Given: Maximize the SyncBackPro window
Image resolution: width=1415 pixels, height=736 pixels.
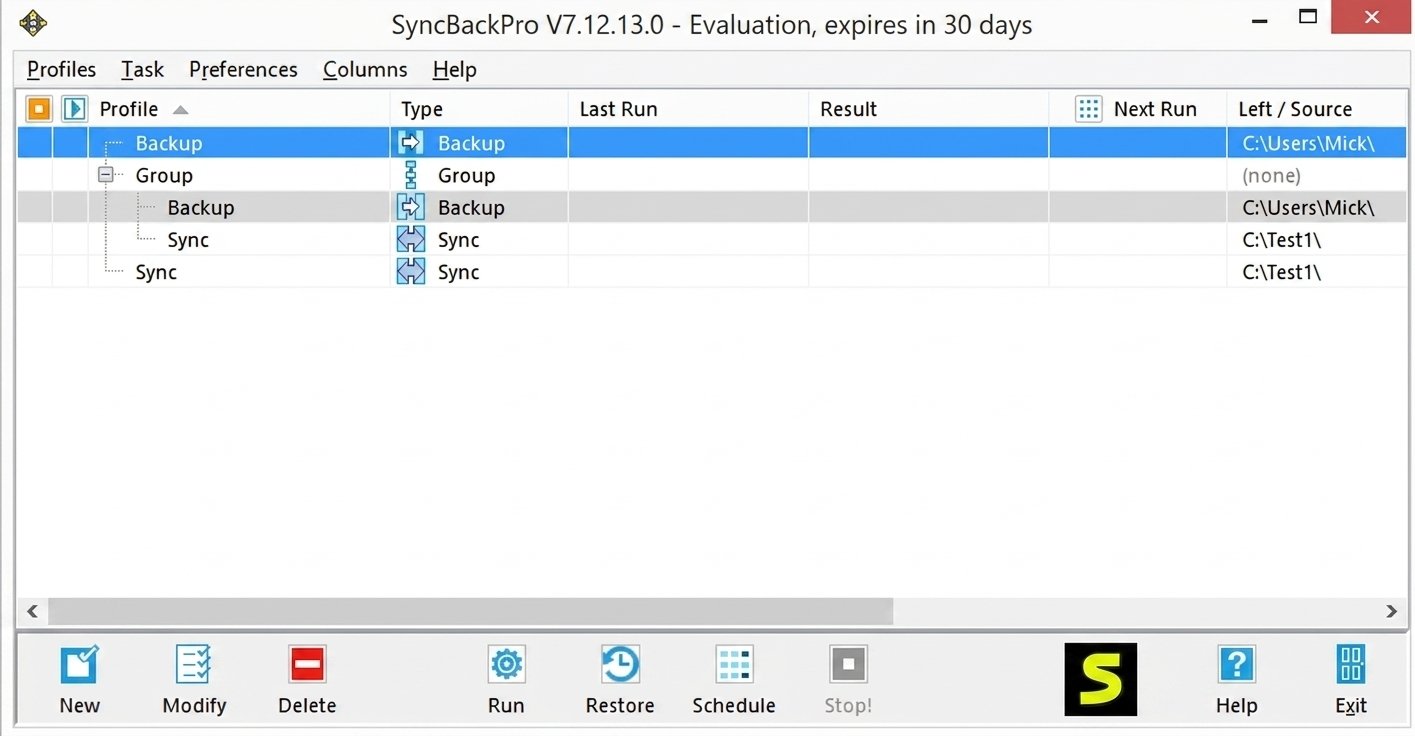Looking at the screenshot, I should (x=1307, y=16).
